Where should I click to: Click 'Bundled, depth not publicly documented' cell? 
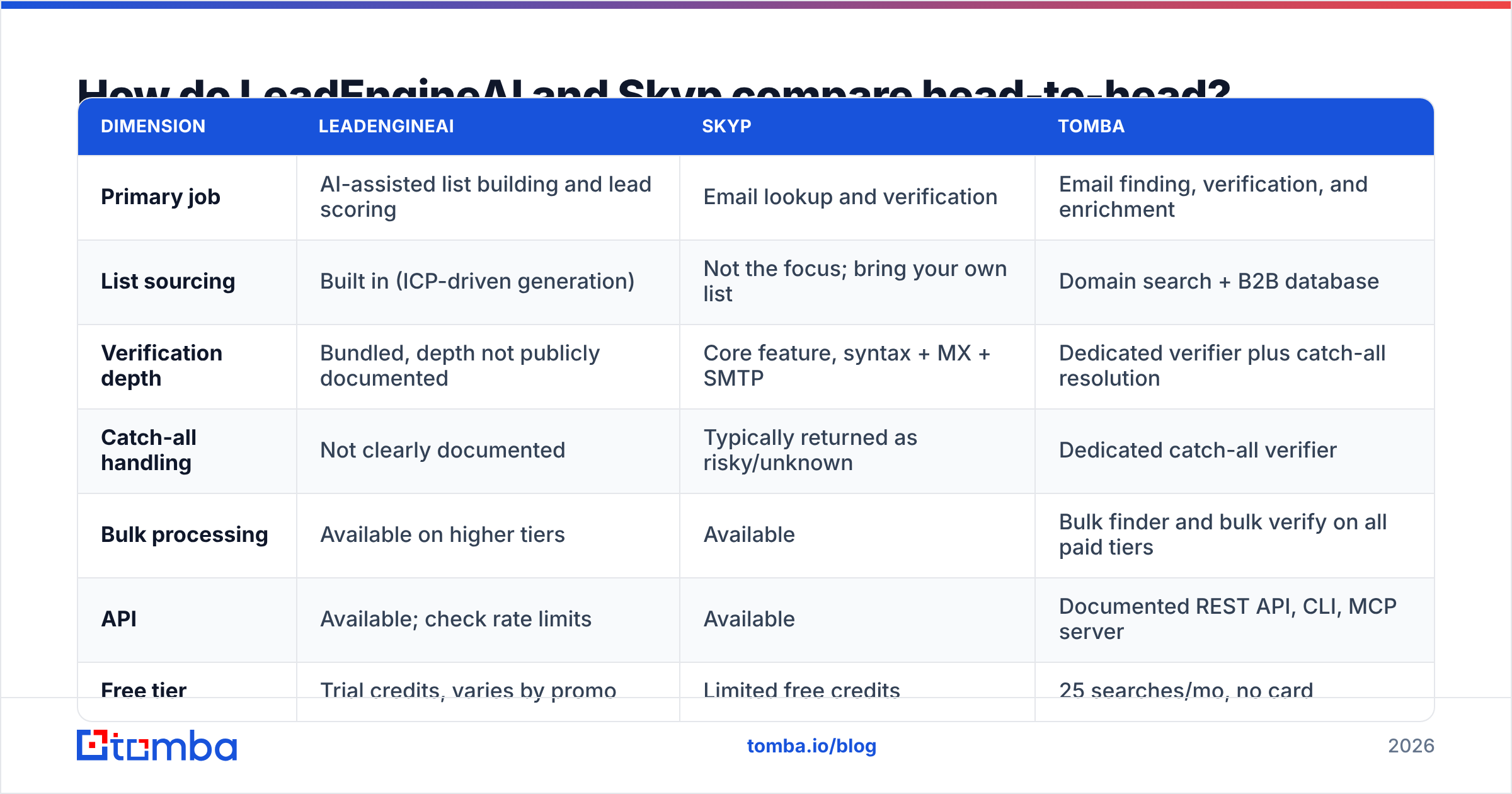460,365
